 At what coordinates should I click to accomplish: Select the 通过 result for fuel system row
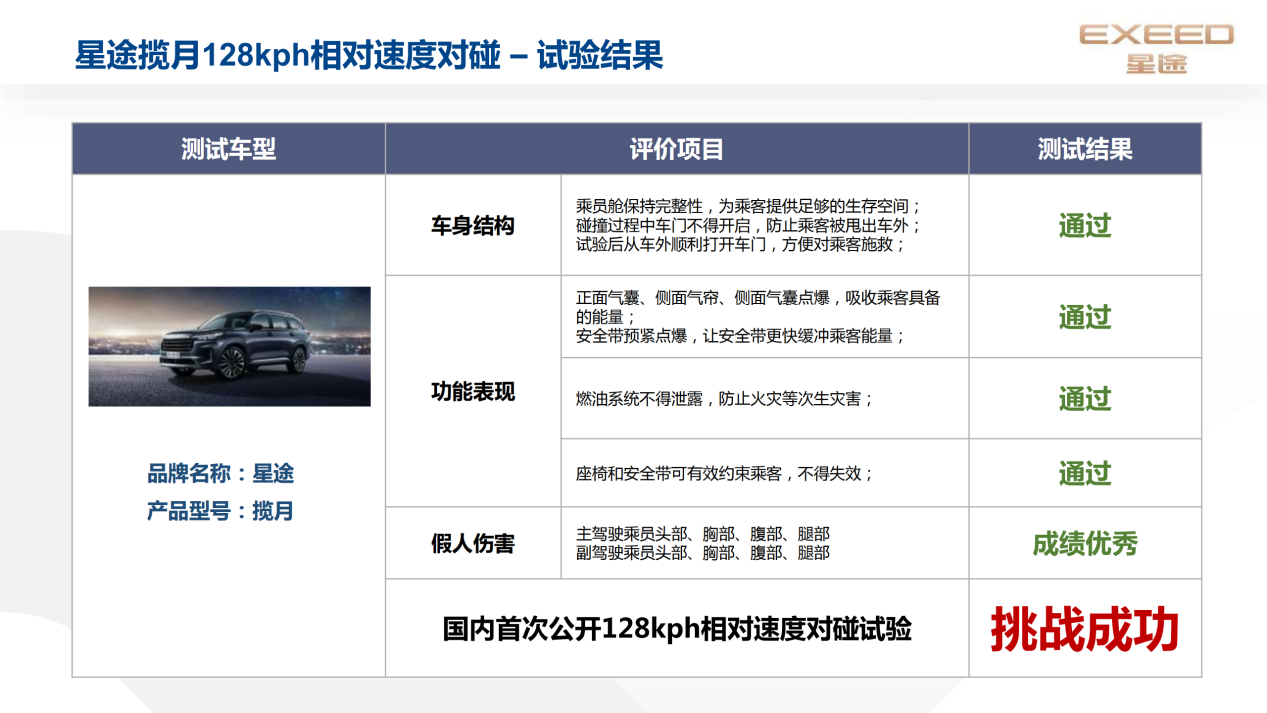click(1085, 398)
